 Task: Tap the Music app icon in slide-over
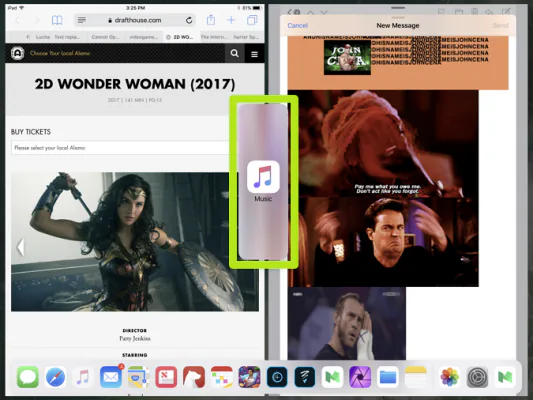pos(263,177)
